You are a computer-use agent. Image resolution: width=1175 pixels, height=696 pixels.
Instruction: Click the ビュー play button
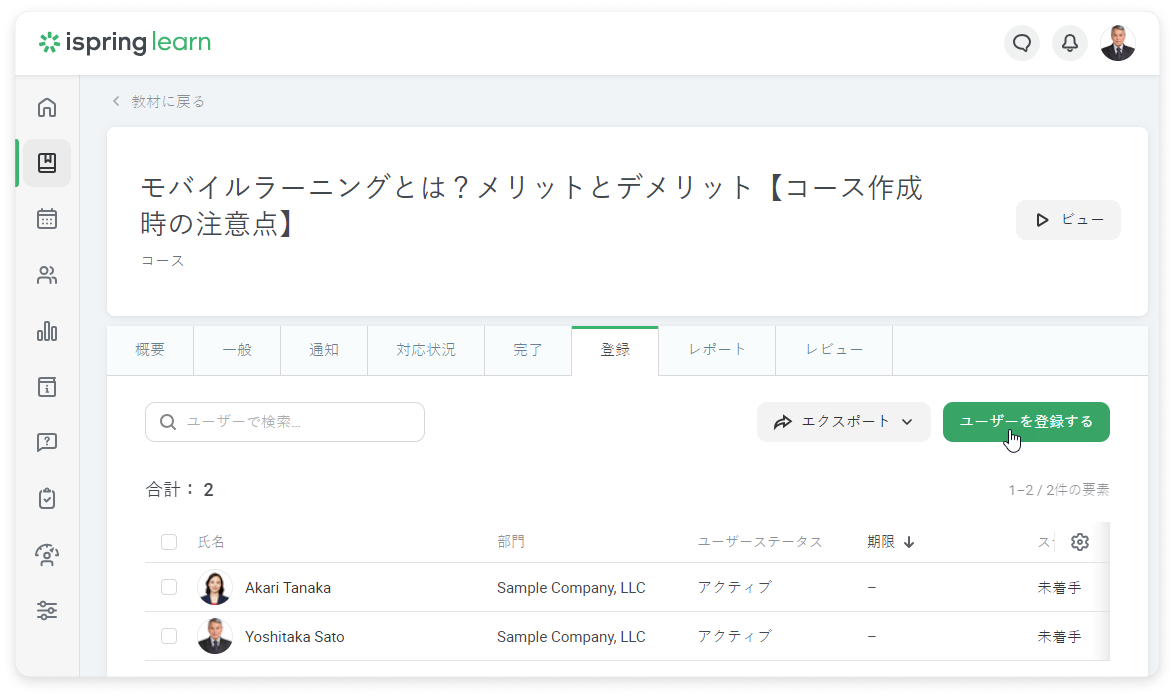[x=1068, y=220]
